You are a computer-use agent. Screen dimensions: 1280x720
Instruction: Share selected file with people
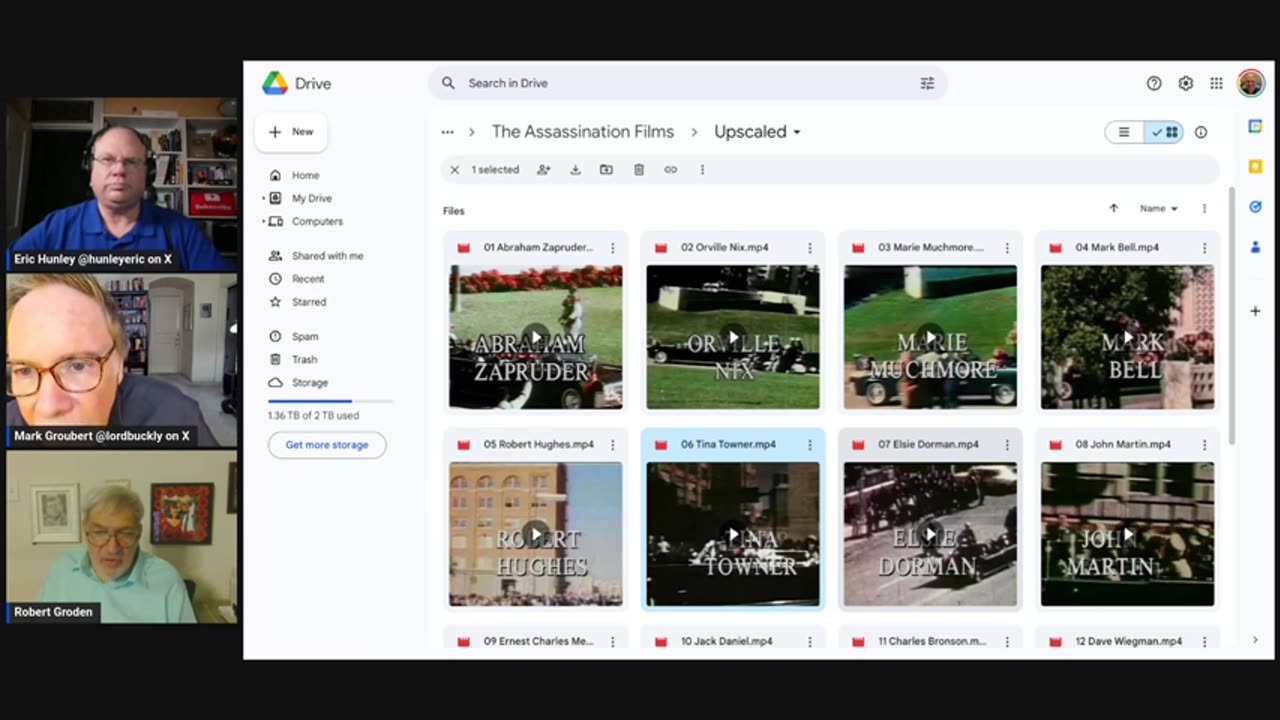click(543, 170)
